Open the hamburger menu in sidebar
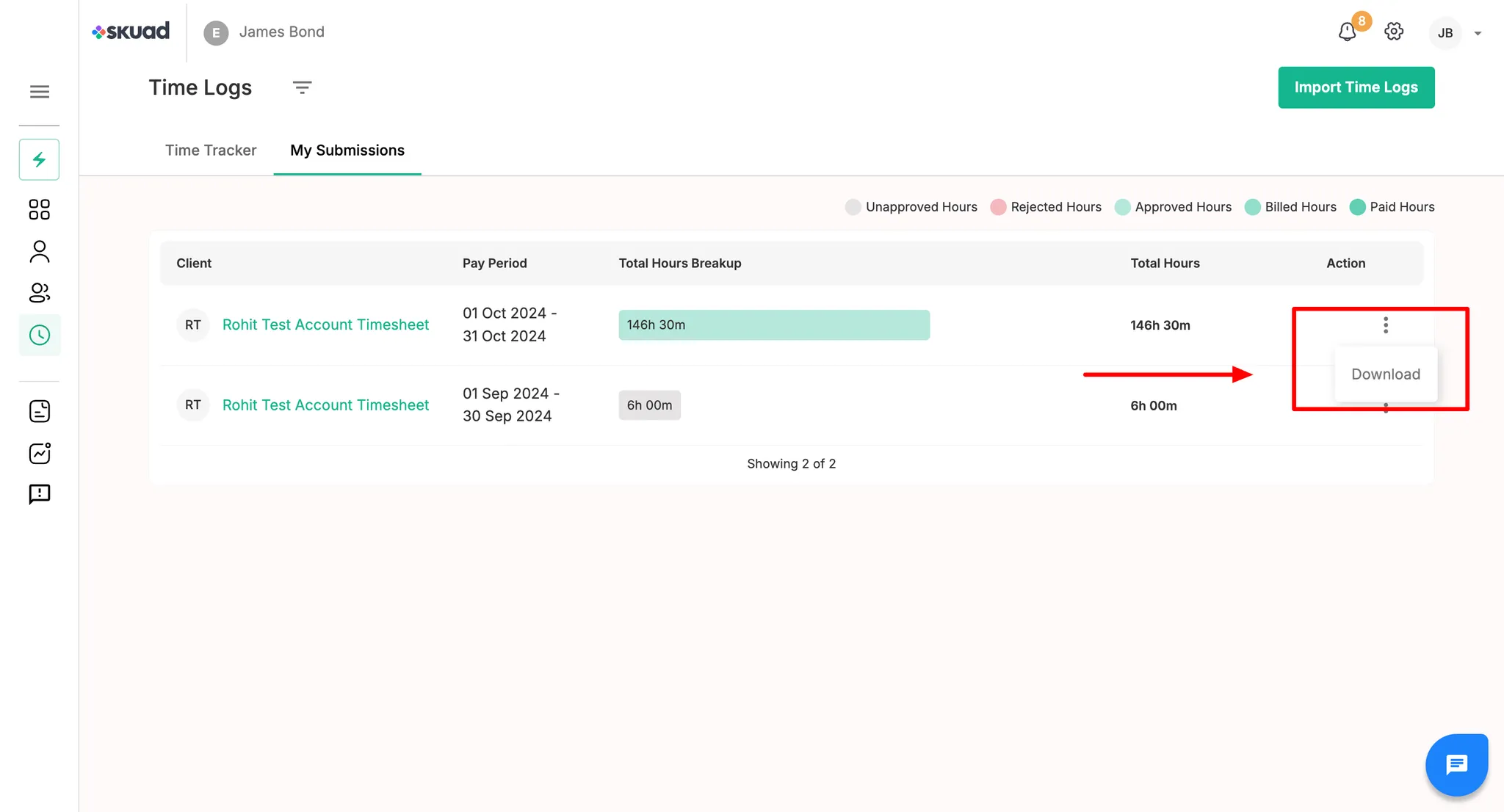The width and height of the screenshot is (1504, 812). (40, 92)
